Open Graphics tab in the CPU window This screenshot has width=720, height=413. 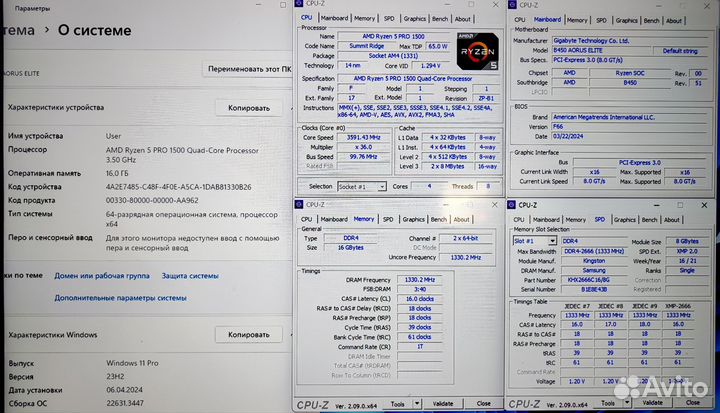click(x=415, y=18)
